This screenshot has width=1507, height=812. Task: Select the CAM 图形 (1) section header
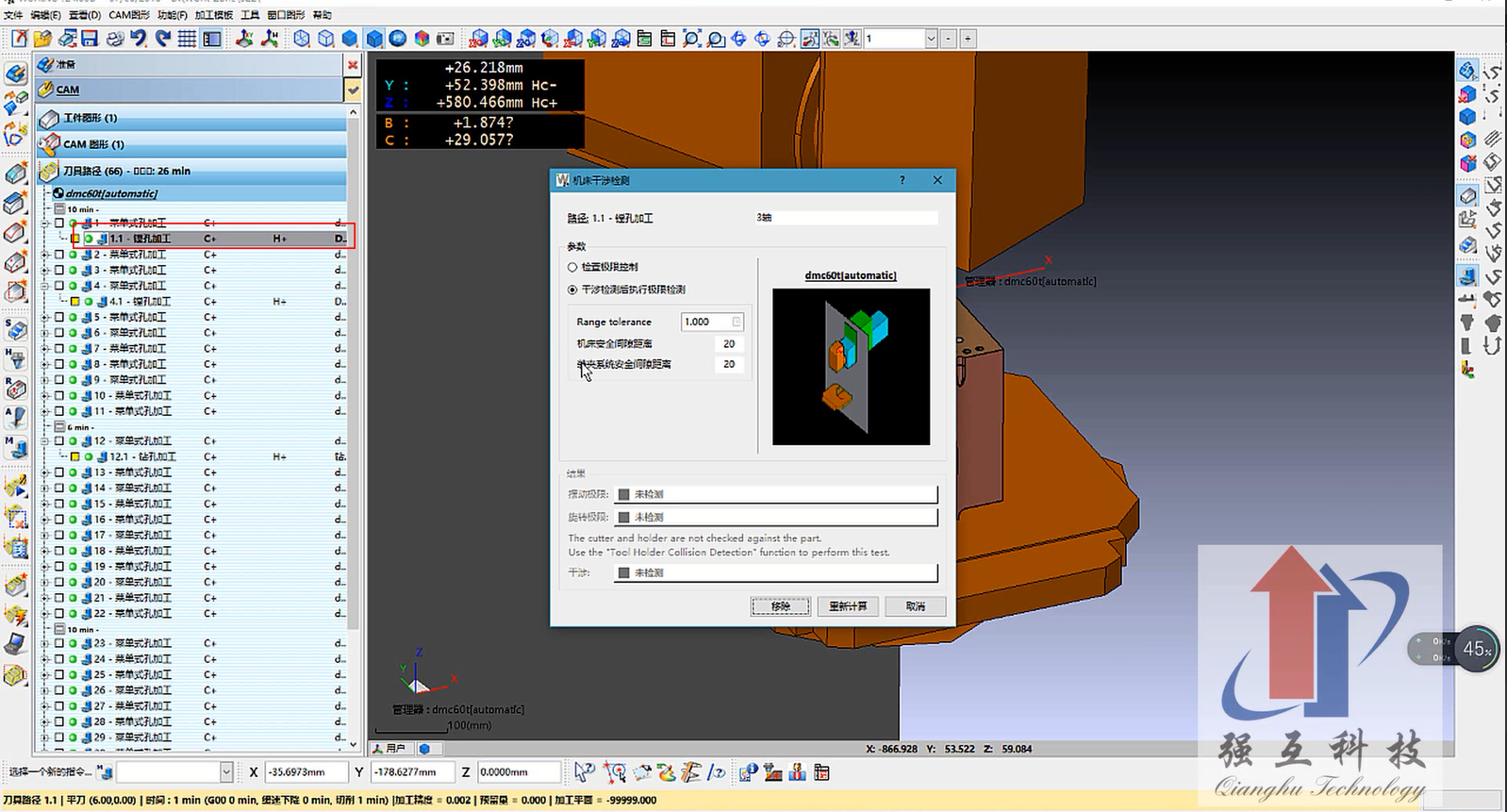(x=191, y=144)
